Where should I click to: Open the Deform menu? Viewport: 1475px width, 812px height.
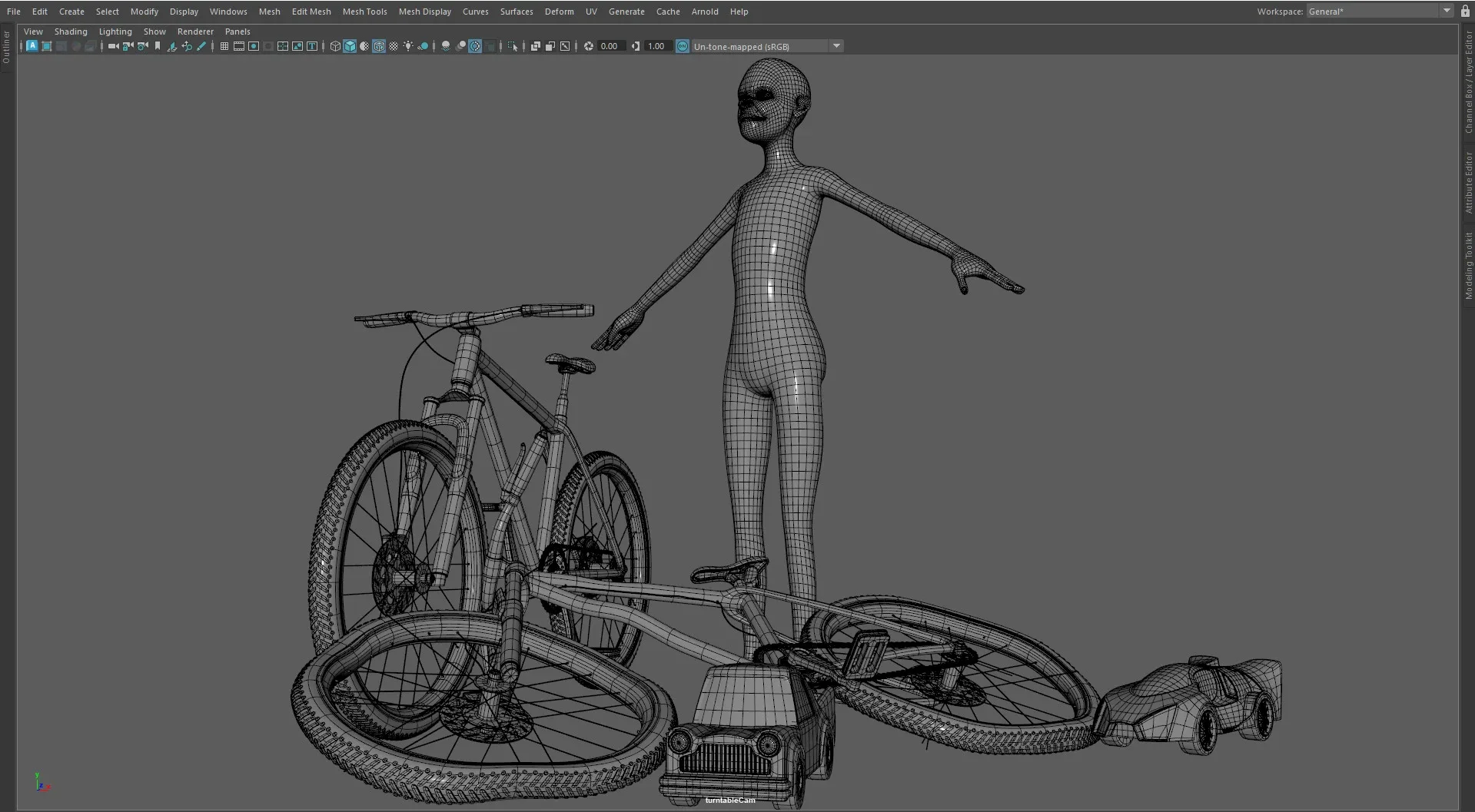click(559, 12)
